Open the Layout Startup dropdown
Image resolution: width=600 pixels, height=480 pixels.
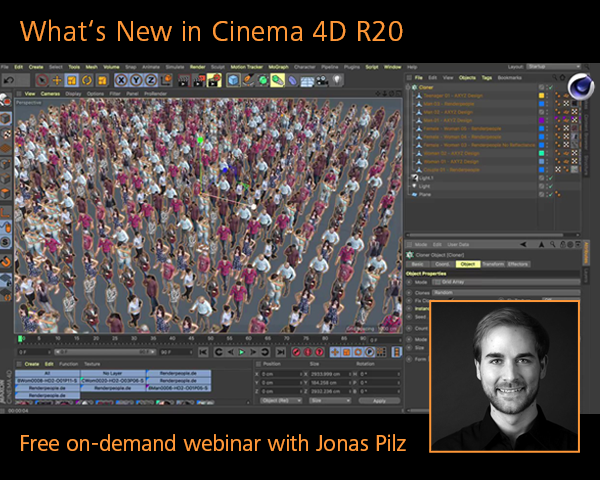point(554,67)
